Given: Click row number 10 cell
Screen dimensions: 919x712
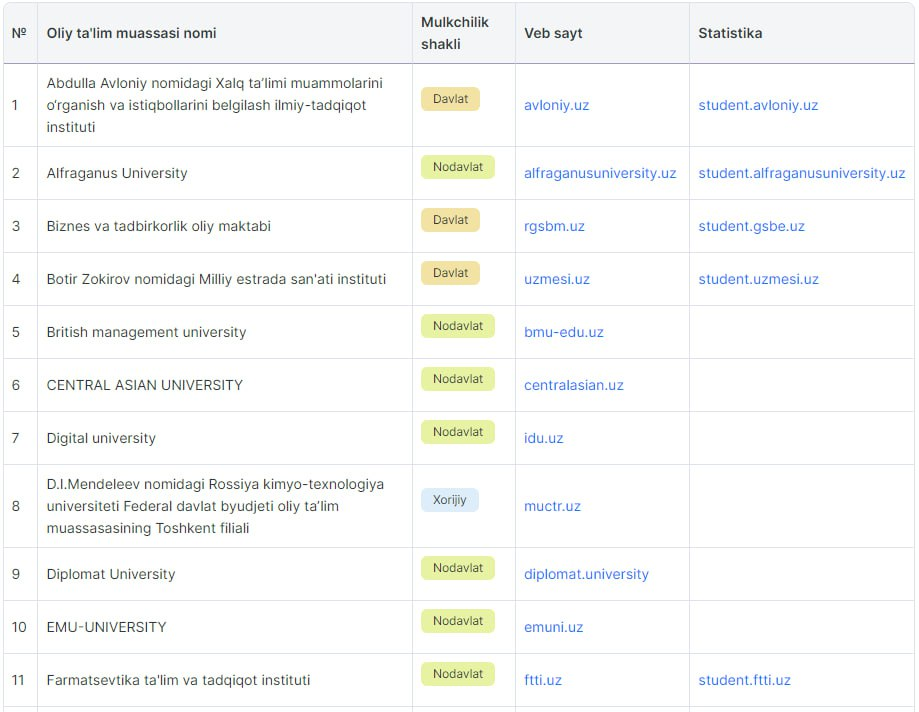Looking at the screenshot, I should (20, 628).
